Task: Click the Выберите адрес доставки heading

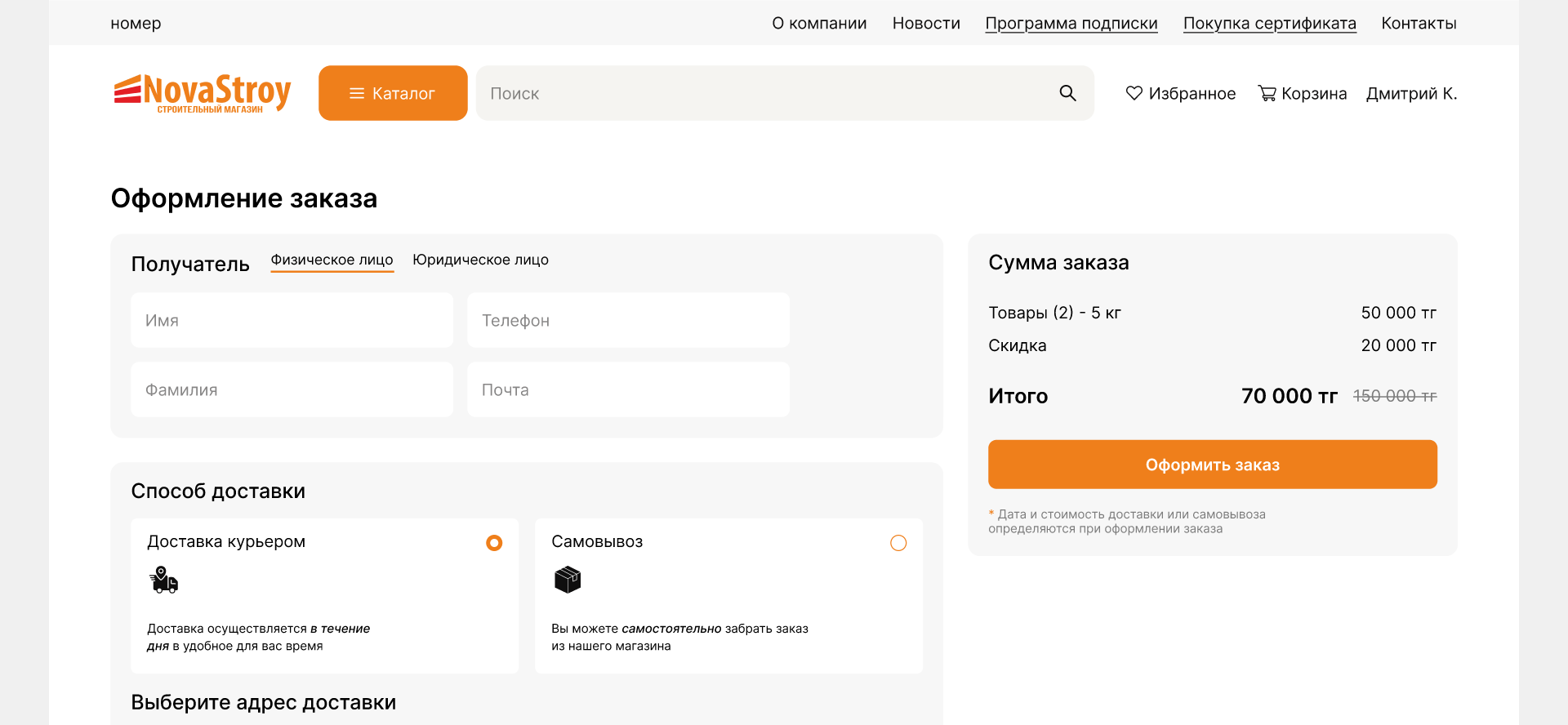Action: [x=264, y=702]
